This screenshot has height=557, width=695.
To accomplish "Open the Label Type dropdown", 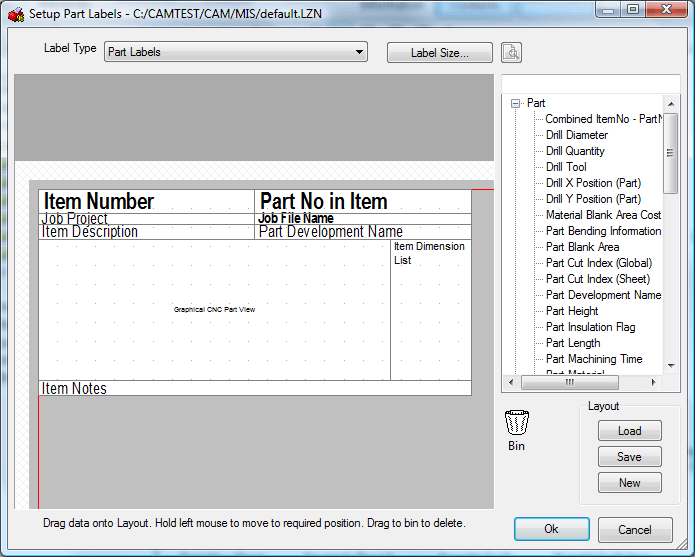I will (x=236, y=52).
